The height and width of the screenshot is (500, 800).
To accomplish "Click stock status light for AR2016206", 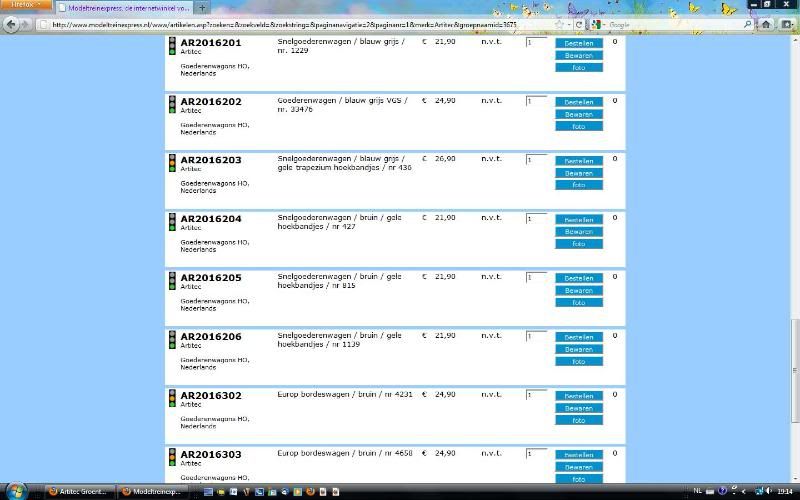I will 172,339.
